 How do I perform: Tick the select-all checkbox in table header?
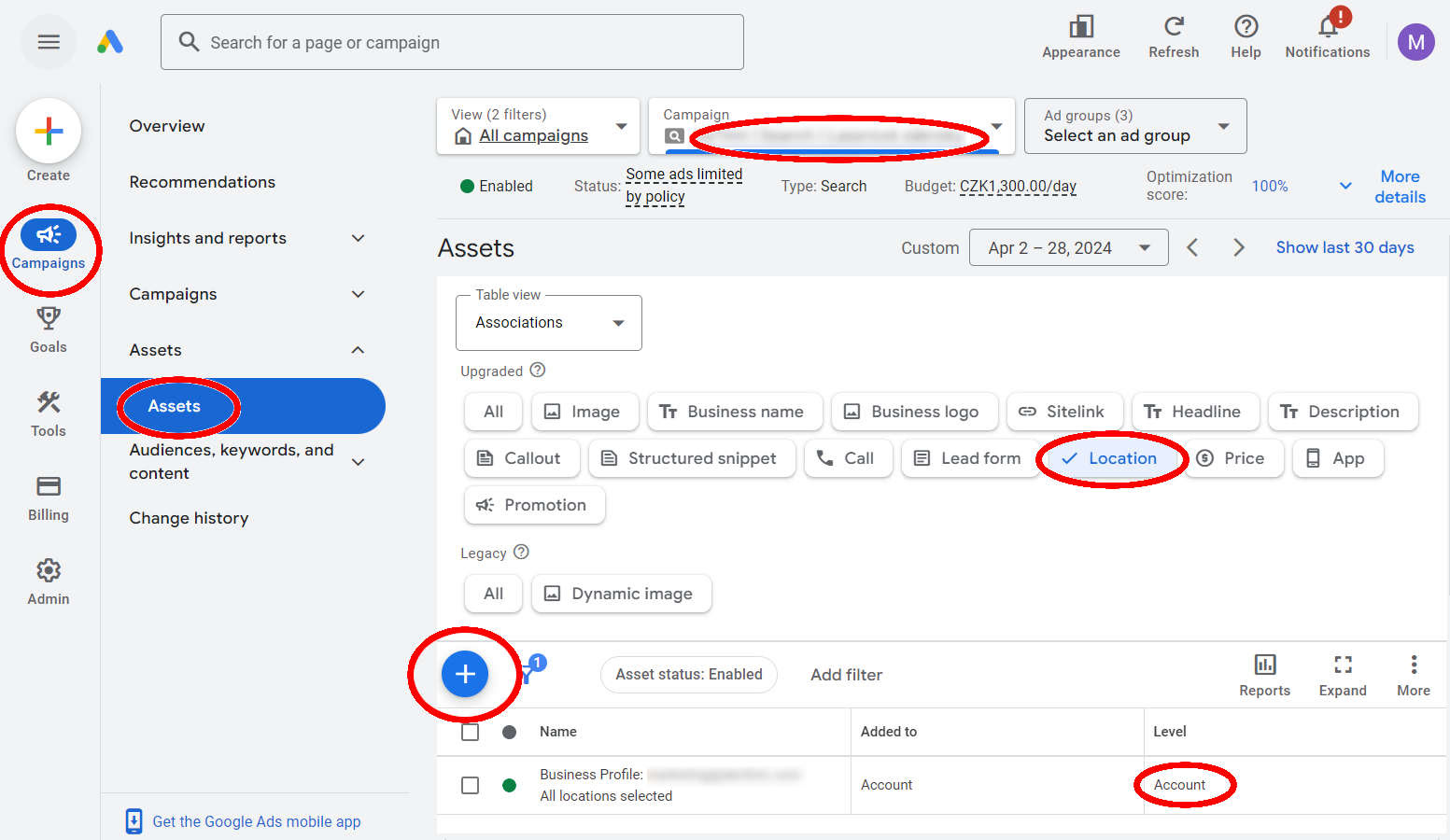tap(471, 732)
